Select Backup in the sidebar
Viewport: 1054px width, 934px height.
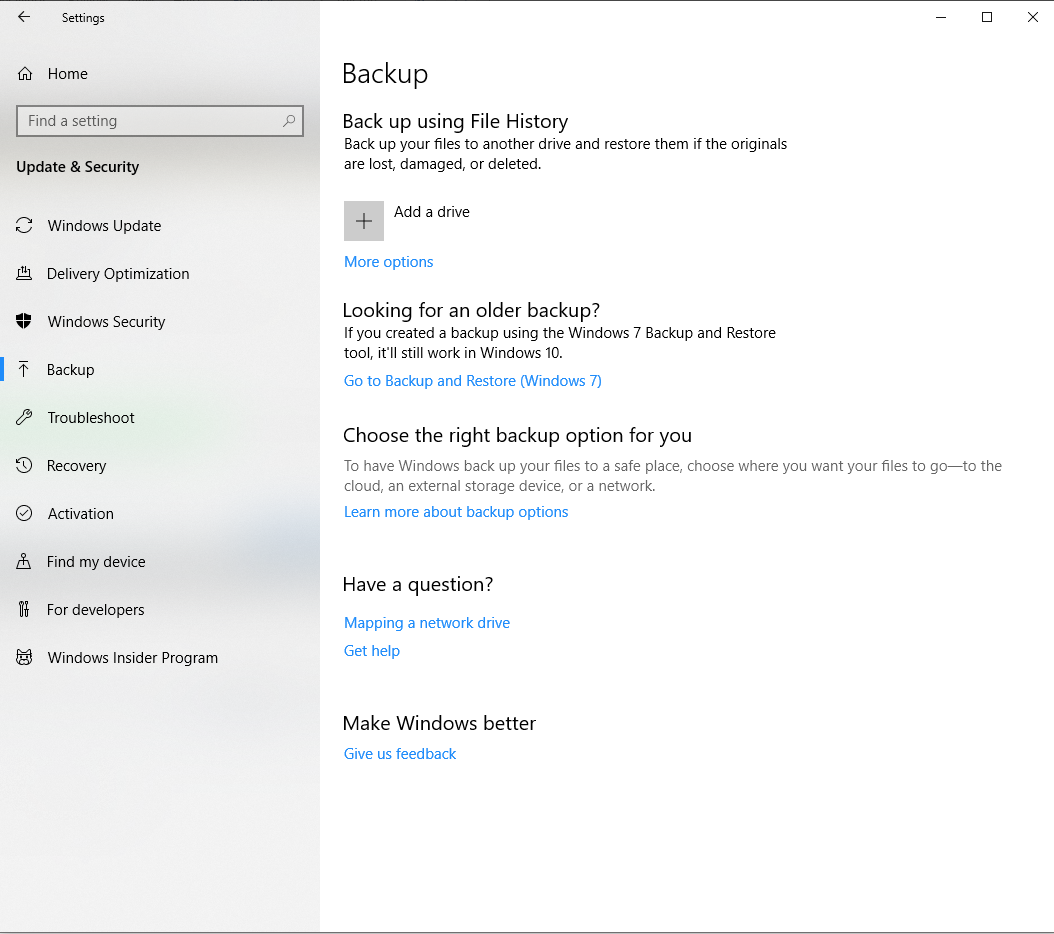click(70, 370)
